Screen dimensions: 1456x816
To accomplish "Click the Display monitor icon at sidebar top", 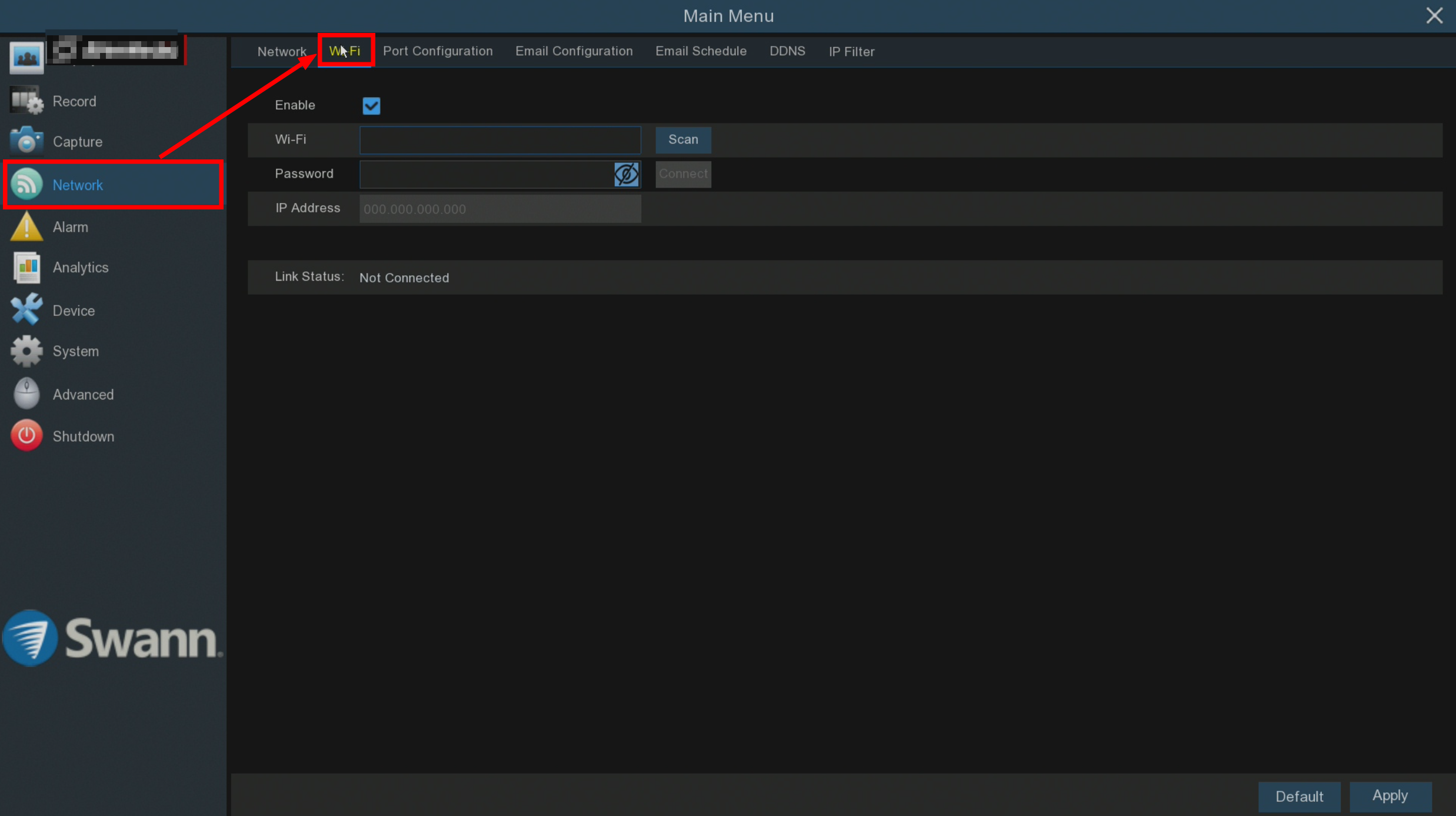I will click(x=26, y=58).
